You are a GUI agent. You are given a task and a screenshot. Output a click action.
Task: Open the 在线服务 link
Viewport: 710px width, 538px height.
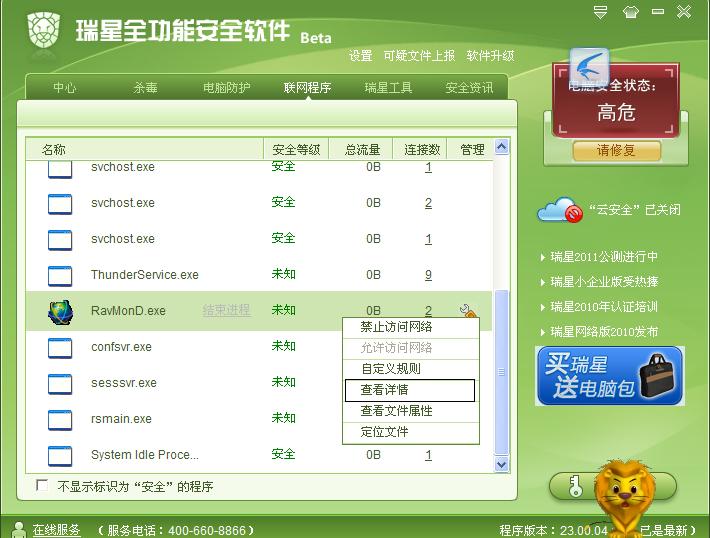click(57, 530)
